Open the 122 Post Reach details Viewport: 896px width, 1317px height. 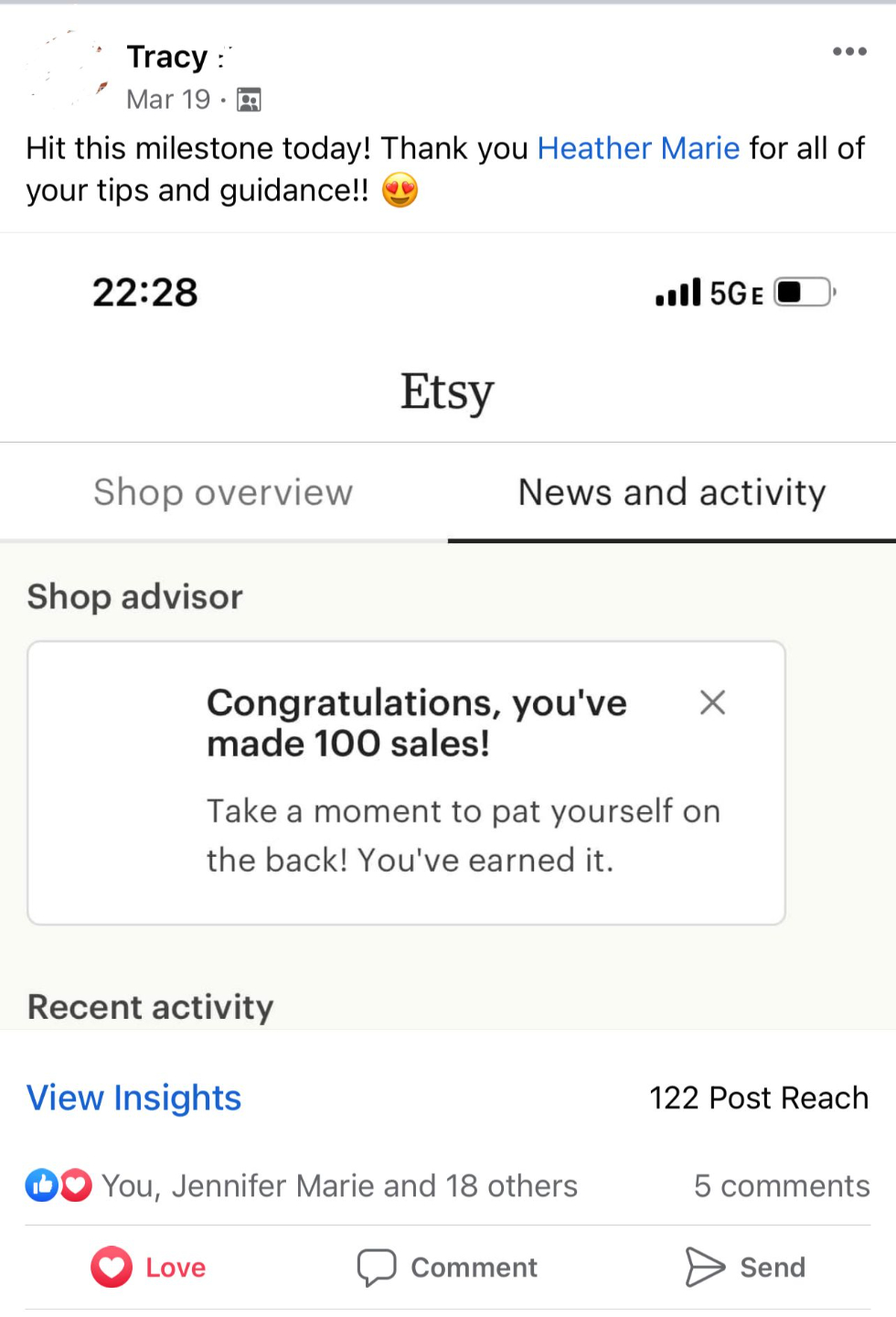click(x=759, y=1097)
